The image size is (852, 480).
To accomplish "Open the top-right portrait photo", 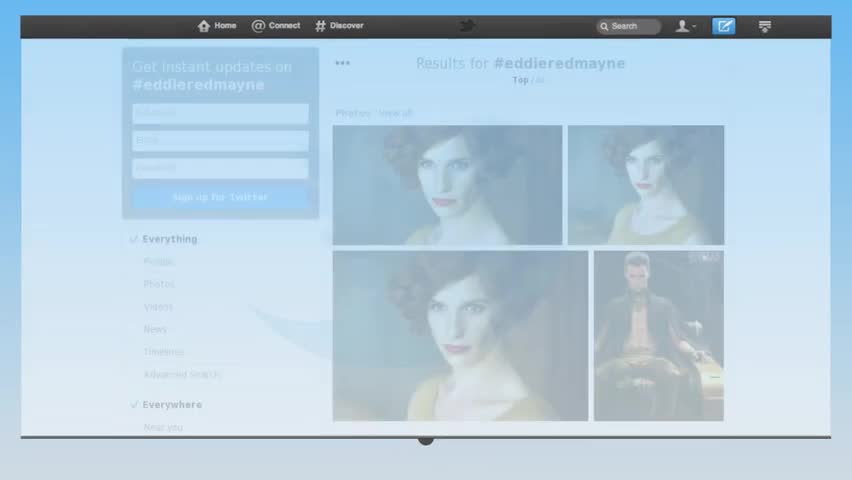I will (x=646, y=185).
